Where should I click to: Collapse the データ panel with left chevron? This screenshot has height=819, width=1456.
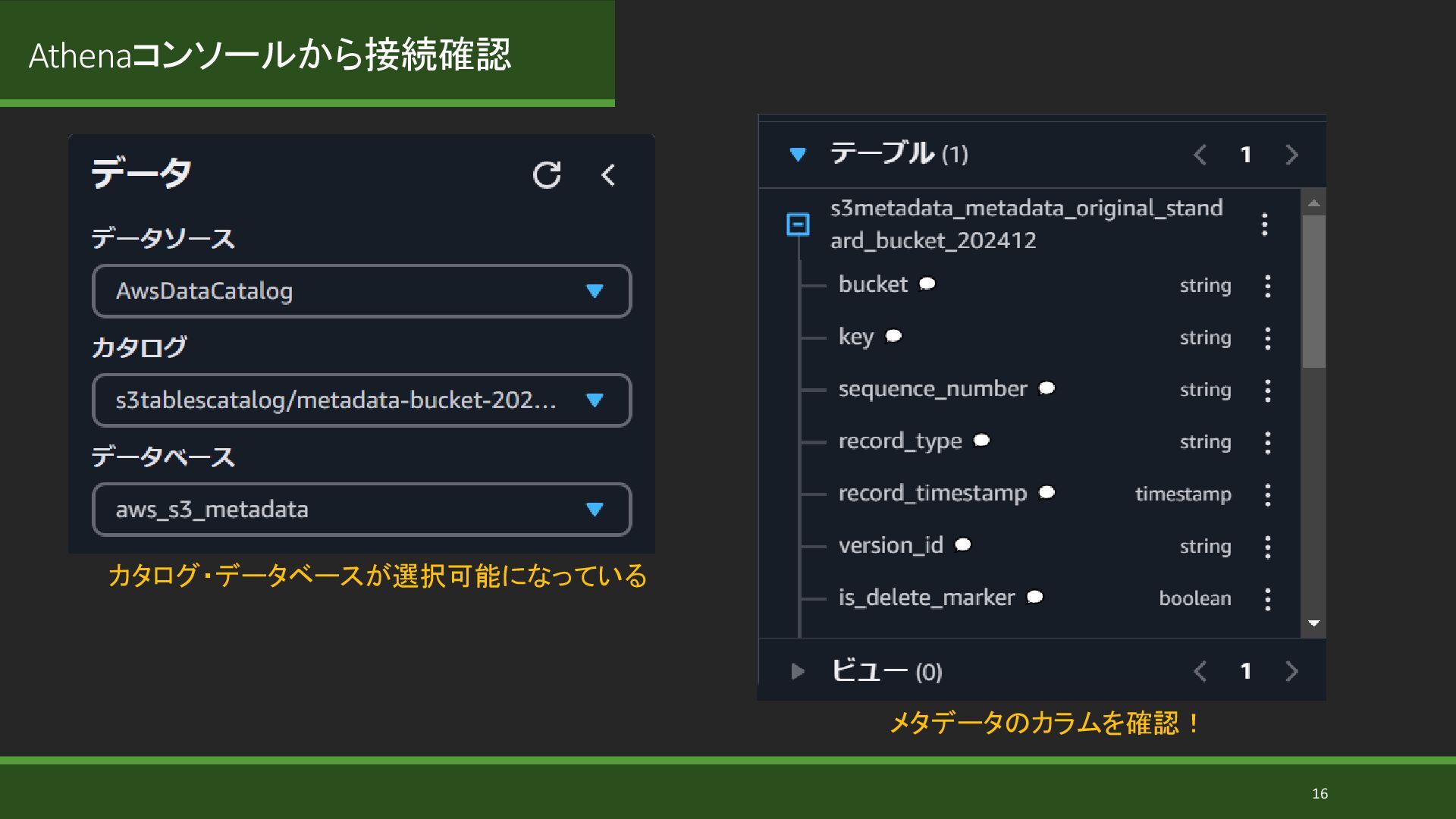click(x=608, y=175)
